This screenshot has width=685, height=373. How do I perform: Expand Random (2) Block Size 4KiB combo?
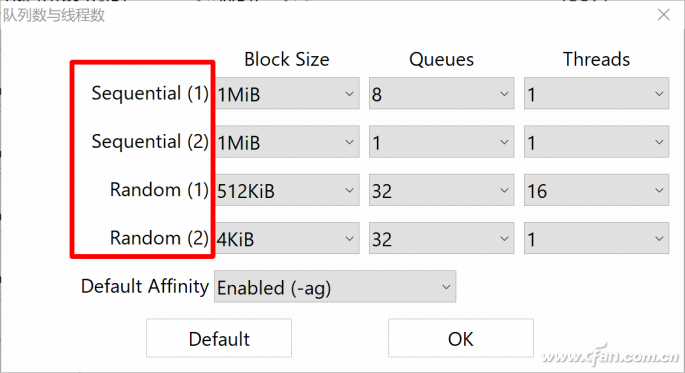pos(287,238)
